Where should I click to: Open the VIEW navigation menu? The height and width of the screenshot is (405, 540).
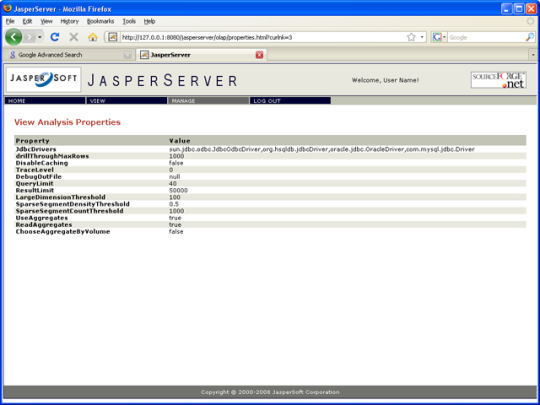coord(127,101)
